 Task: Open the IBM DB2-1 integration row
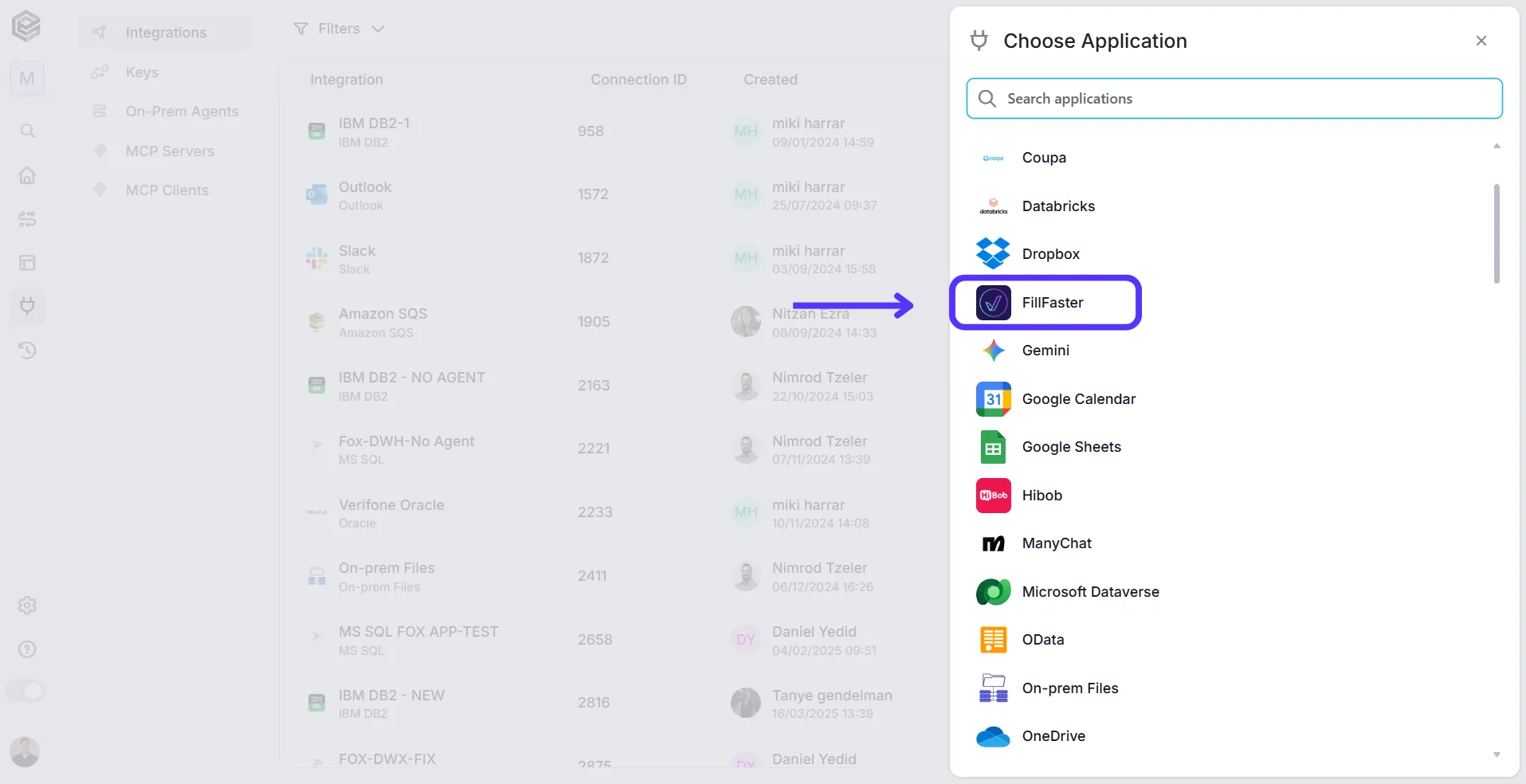coord(614,131)
